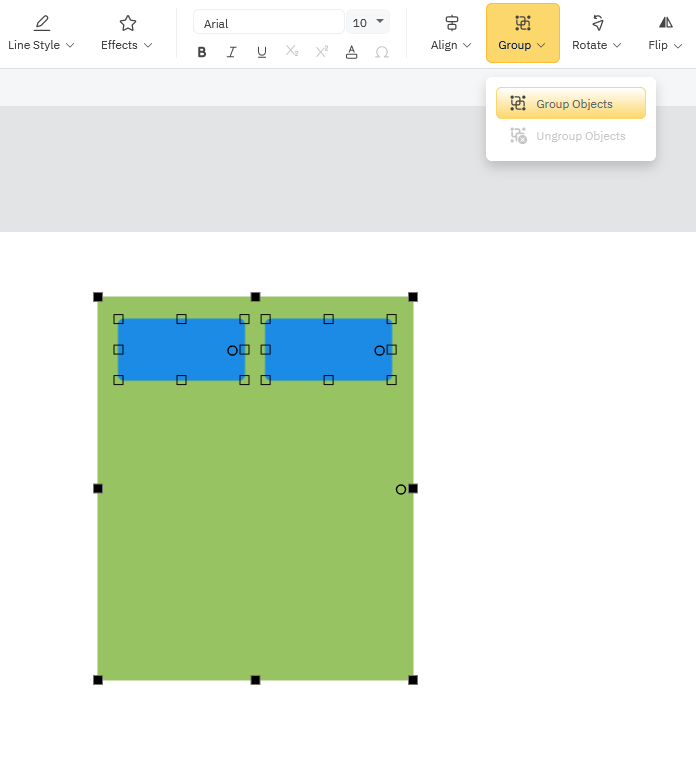696x759 pixels.
Task: Click the left blue rectangle's circular handle
Action: click(x=232, y=350)
